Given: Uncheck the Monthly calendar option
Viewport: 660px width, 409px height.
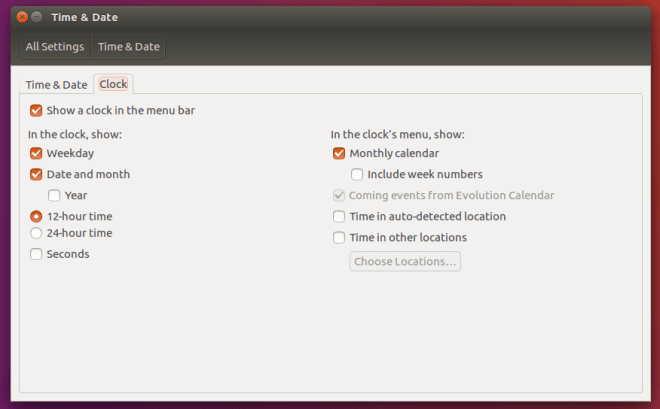Looking at the screenshot, I should click(x=340, y=153).
